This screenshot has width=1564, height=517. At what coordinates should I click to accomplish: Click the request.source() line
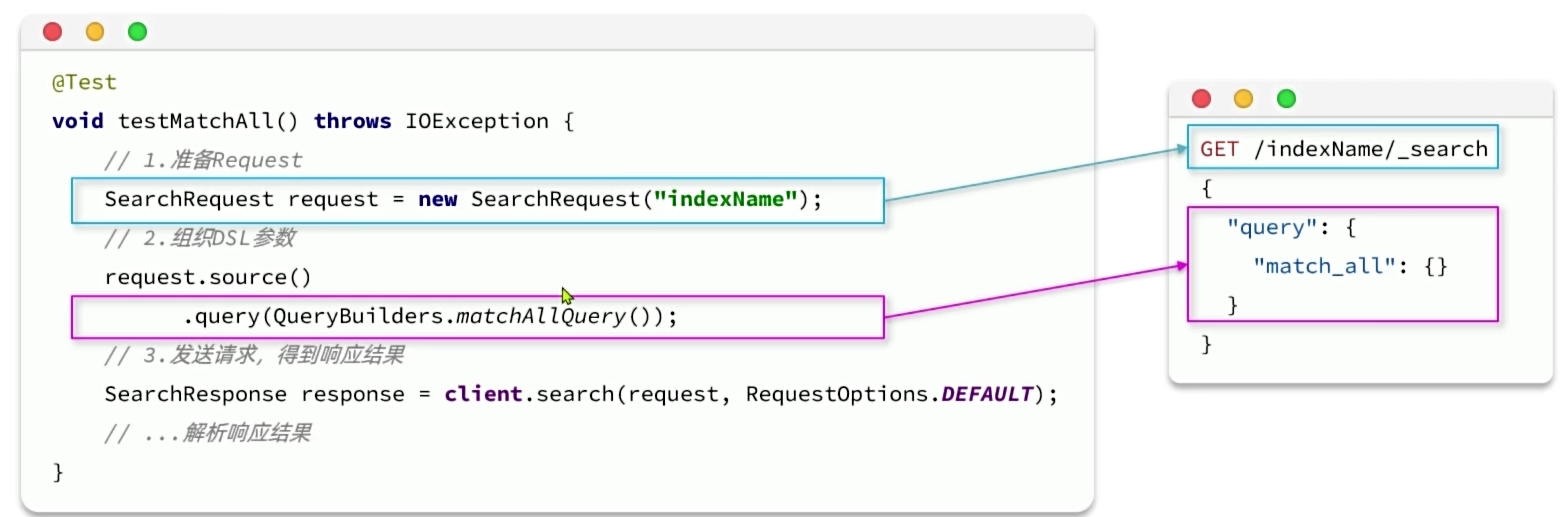tap(208, 277)
